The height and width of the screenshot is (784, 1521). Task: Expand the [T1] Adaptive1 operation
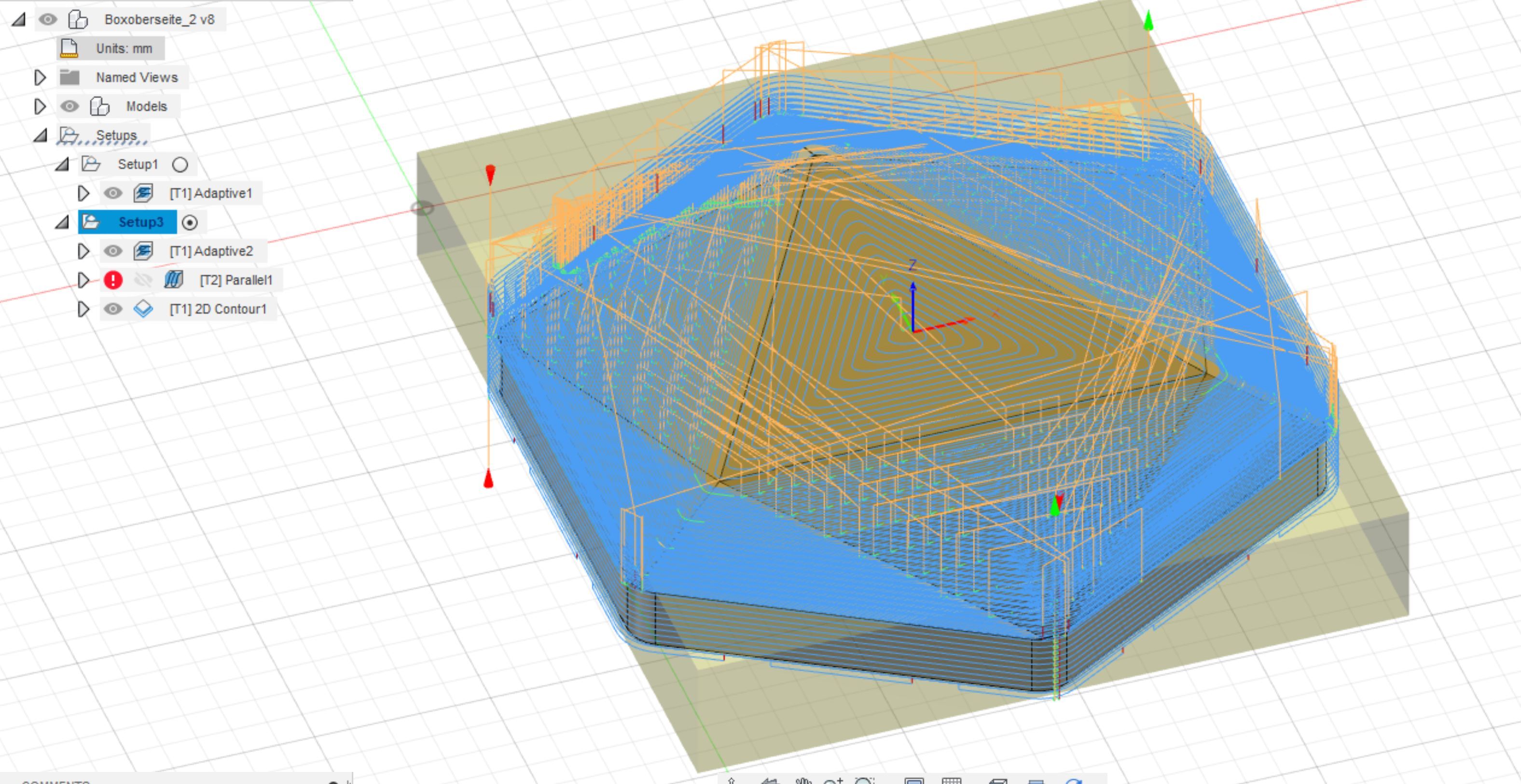coord(83,193)
